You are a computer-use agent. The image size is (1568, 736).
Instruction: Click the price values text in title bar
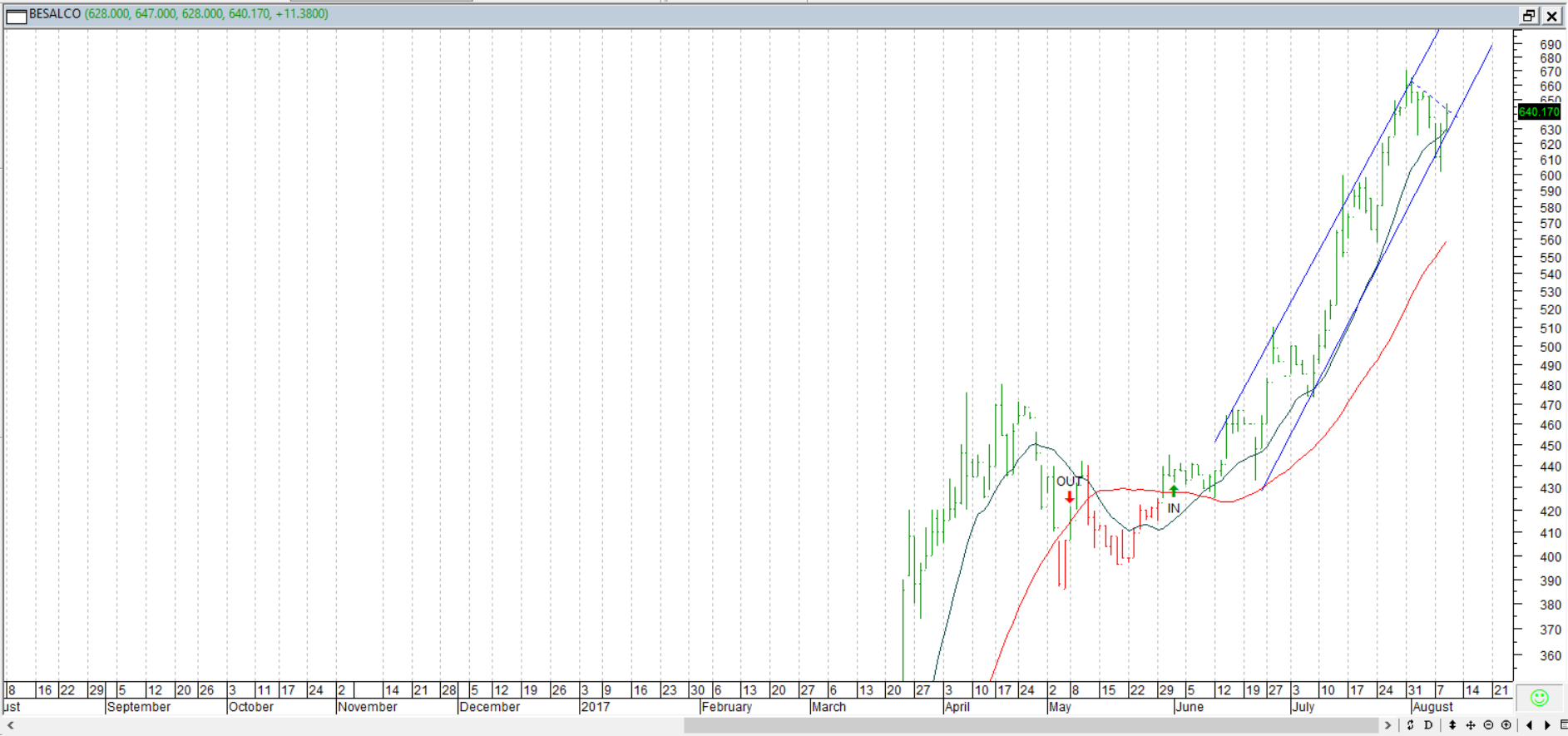[206, 14]
